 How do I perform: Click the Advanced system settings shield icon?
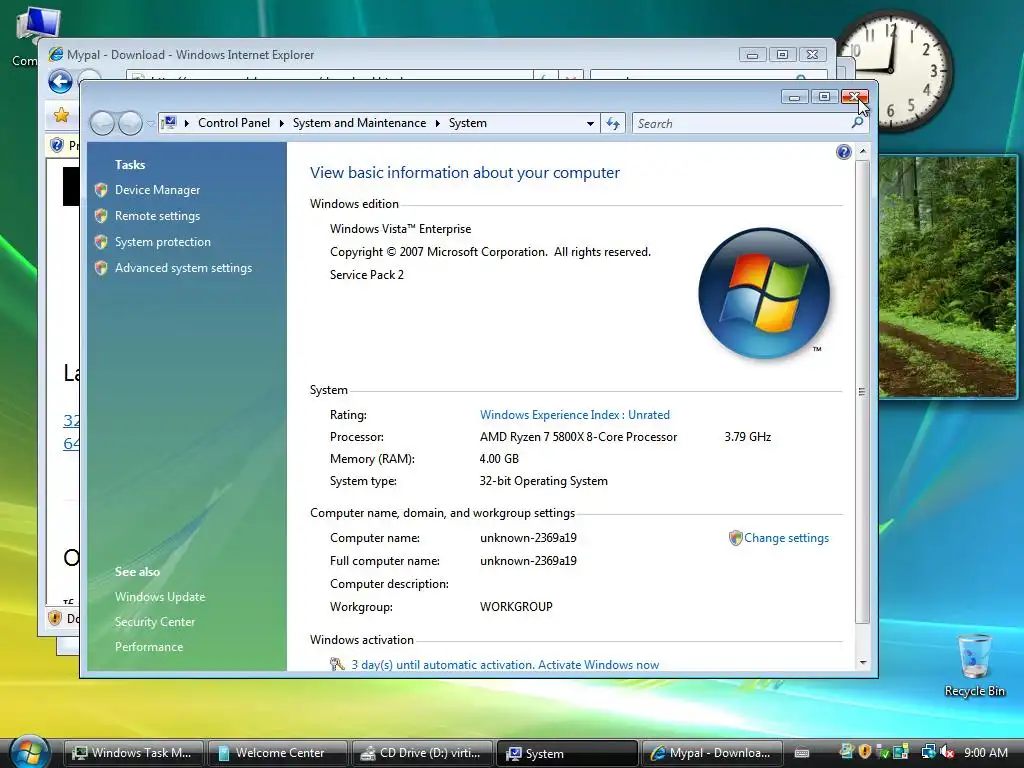point(101,268)
